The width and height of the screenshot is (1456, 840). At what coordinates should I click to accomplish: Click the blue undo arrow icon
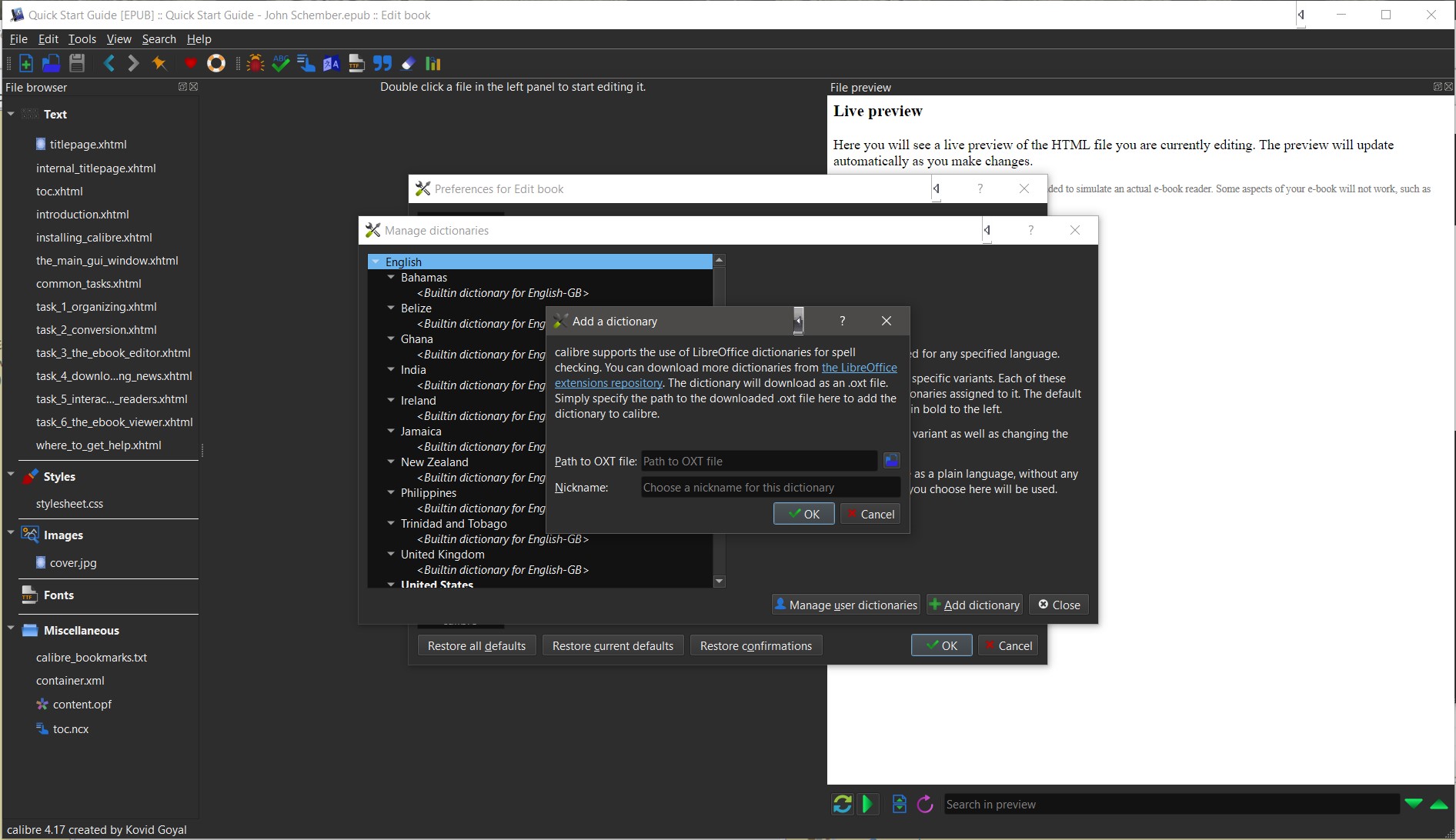(109, 64)
